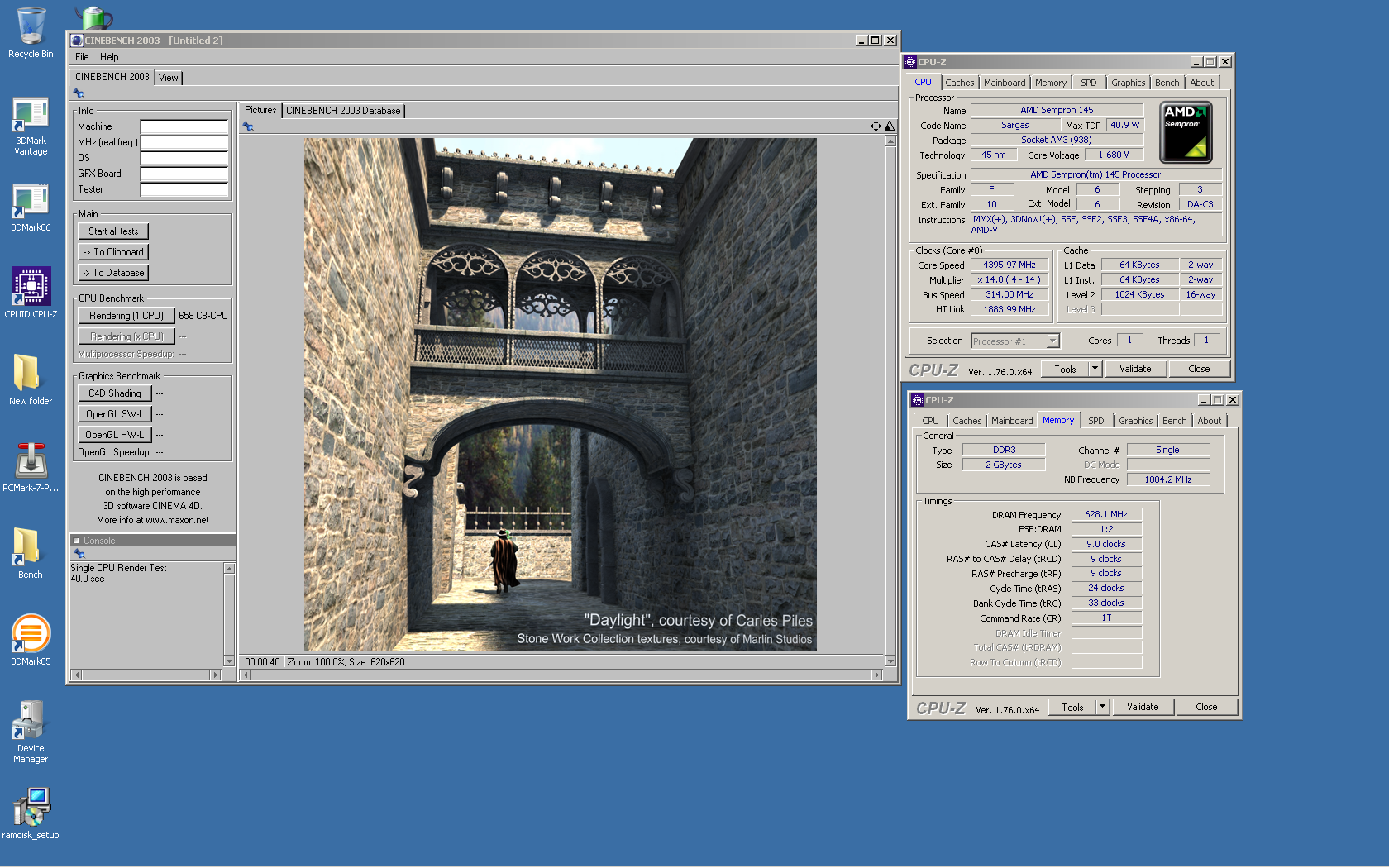
Task: Run the OpenGL HW-L test
Action: point(115,435)
